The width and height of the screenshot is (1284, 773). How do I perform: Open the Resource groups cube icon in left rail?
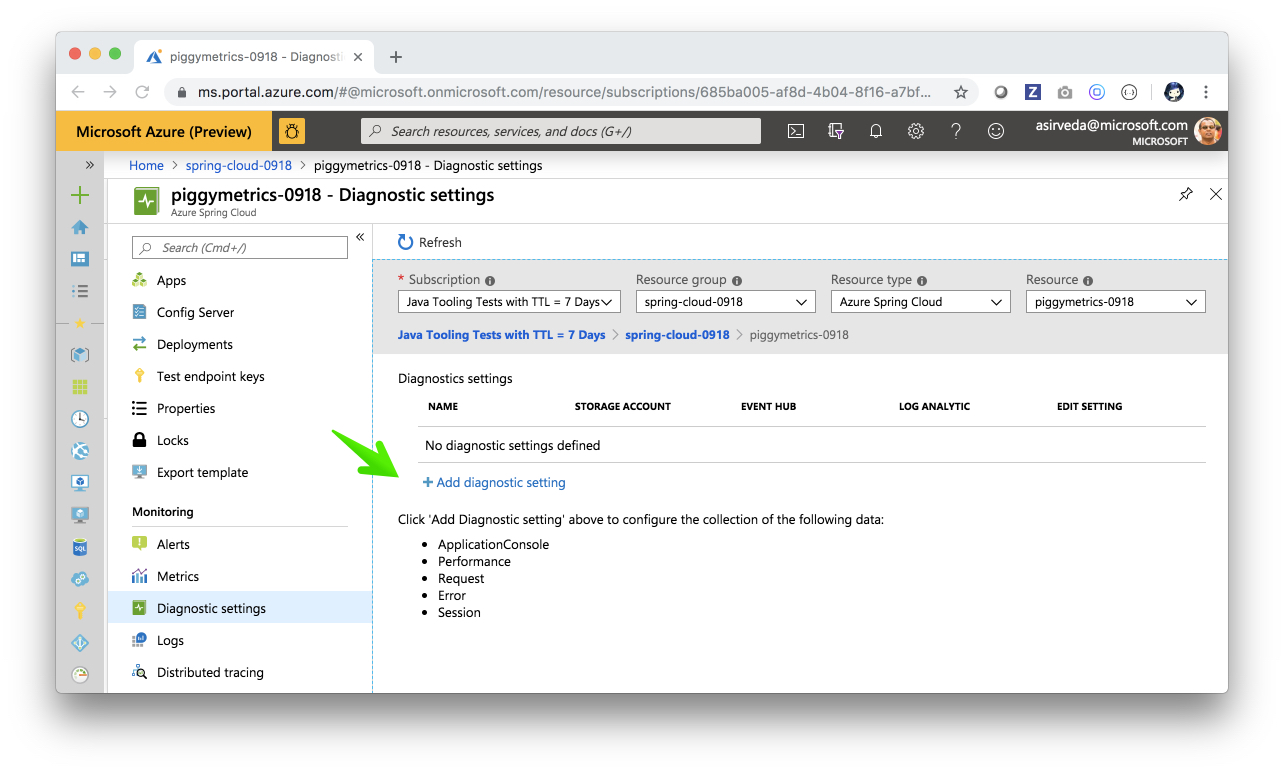(80, 355)
